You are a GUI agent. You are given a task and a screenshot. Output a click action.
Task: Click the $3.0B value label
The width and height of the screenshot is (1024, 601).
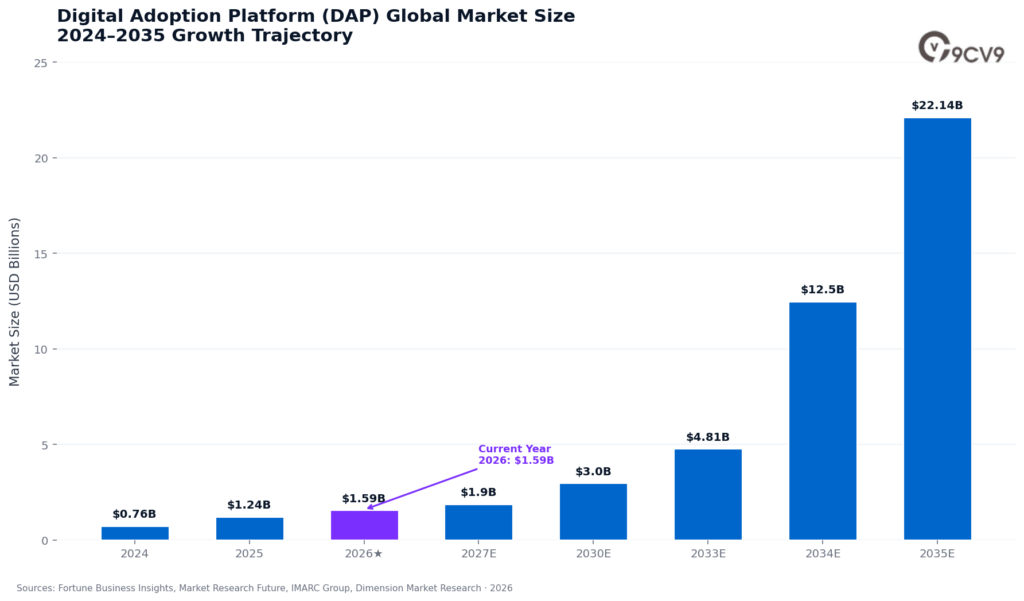point(593,472)
